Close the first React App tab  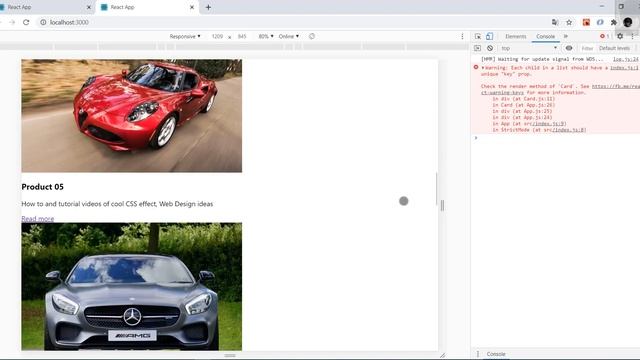pos(89,7)
